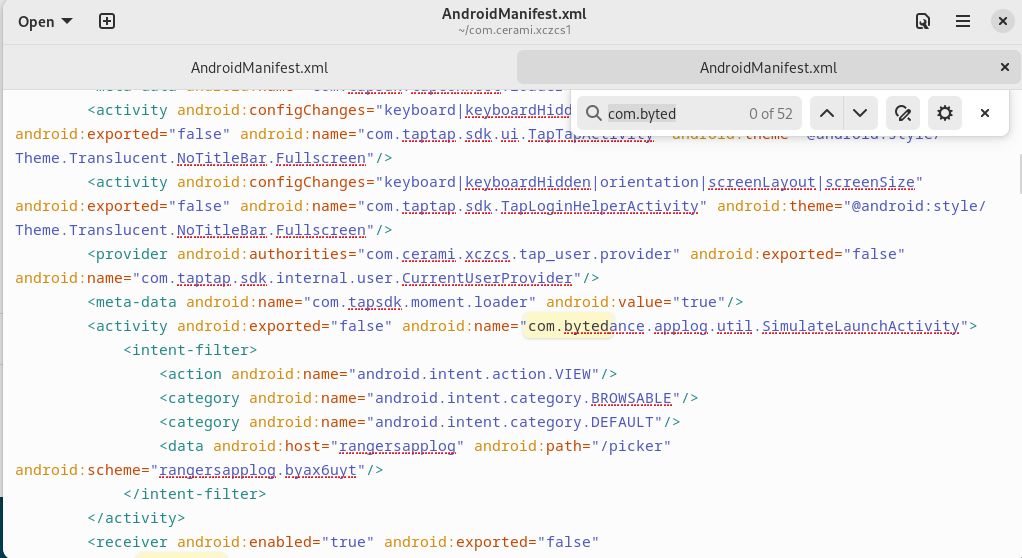Screen dimensions: 1022x558
Task: Close the second AndroidManifest.xml tab
Action: [1004, 67]
